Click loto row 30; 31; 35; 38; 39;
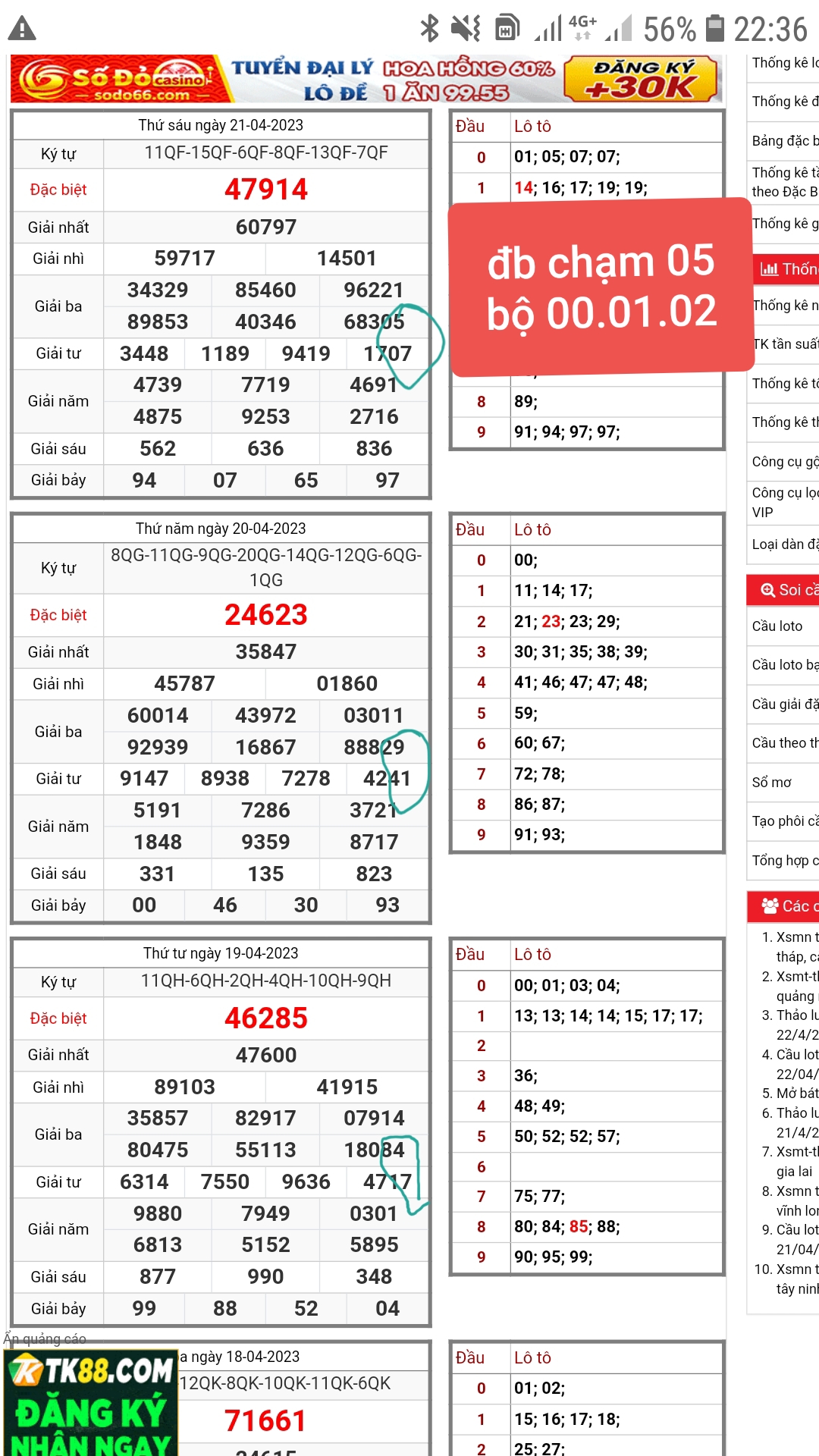 581,652
